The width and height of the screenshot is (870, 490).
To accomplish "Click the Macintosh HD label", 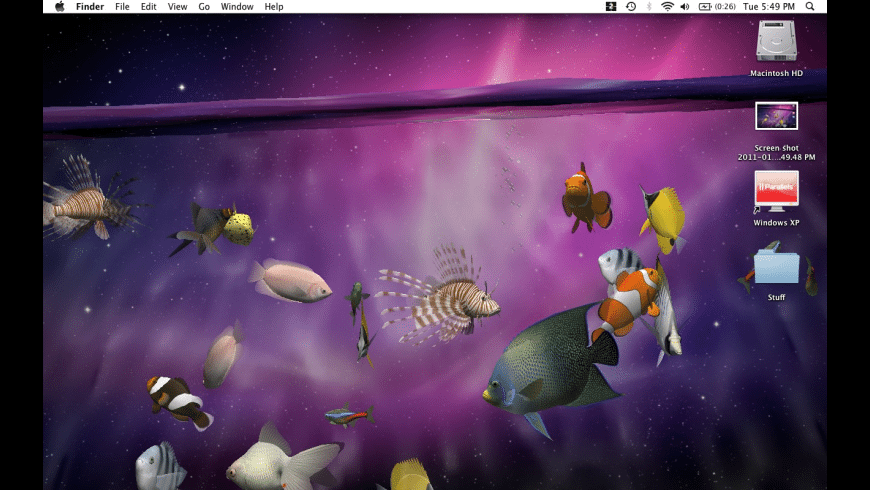I will click(x=776, y=73).
